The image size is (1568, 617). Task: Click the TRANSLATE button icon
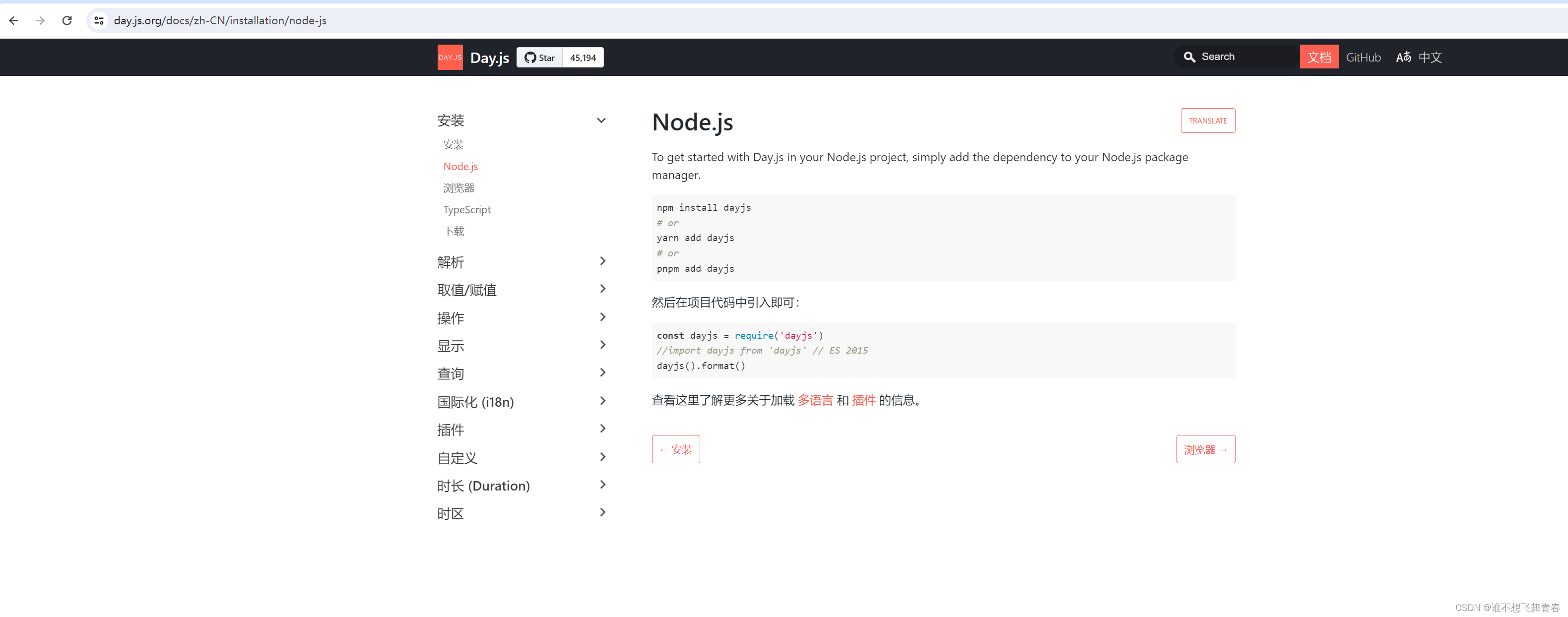tap(1207, 120)
